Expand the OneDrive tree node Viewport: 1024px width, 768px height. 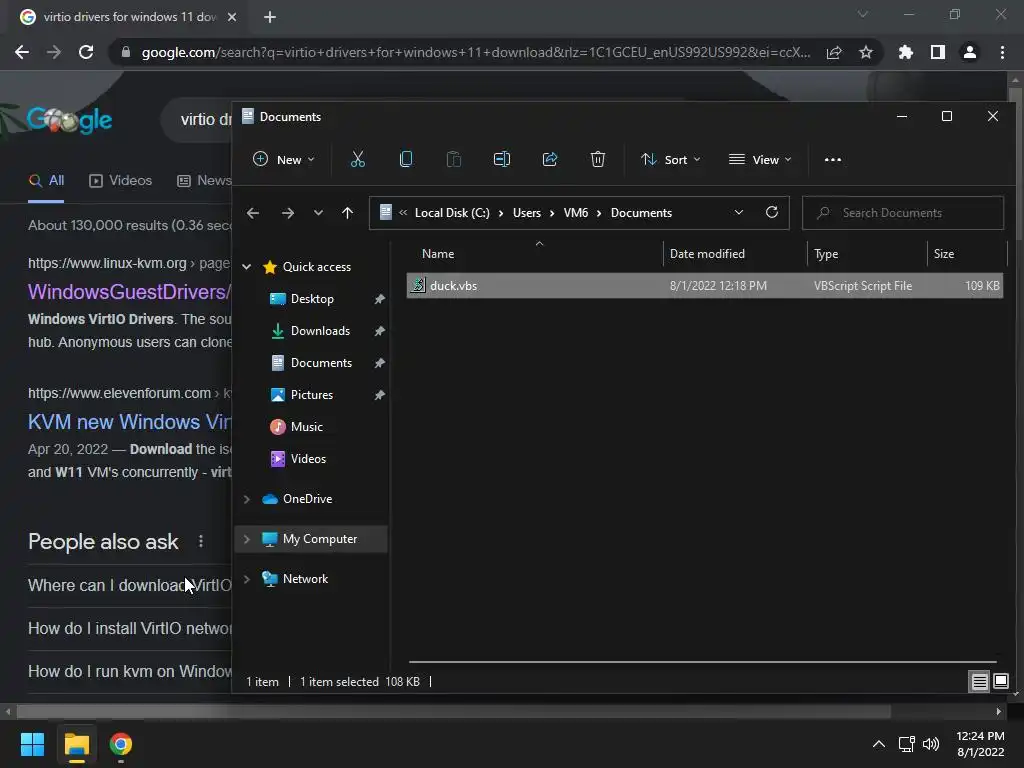tap(246, 499)
